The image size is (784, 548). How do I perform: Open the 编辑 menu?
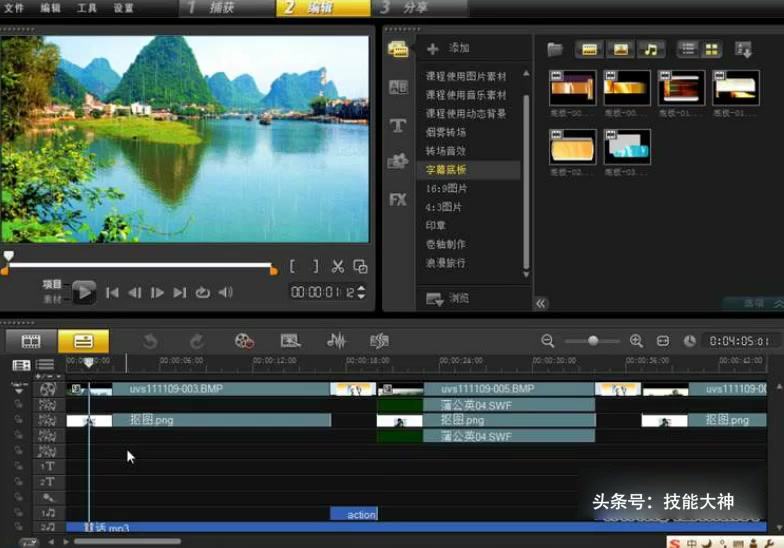(50, 8)
